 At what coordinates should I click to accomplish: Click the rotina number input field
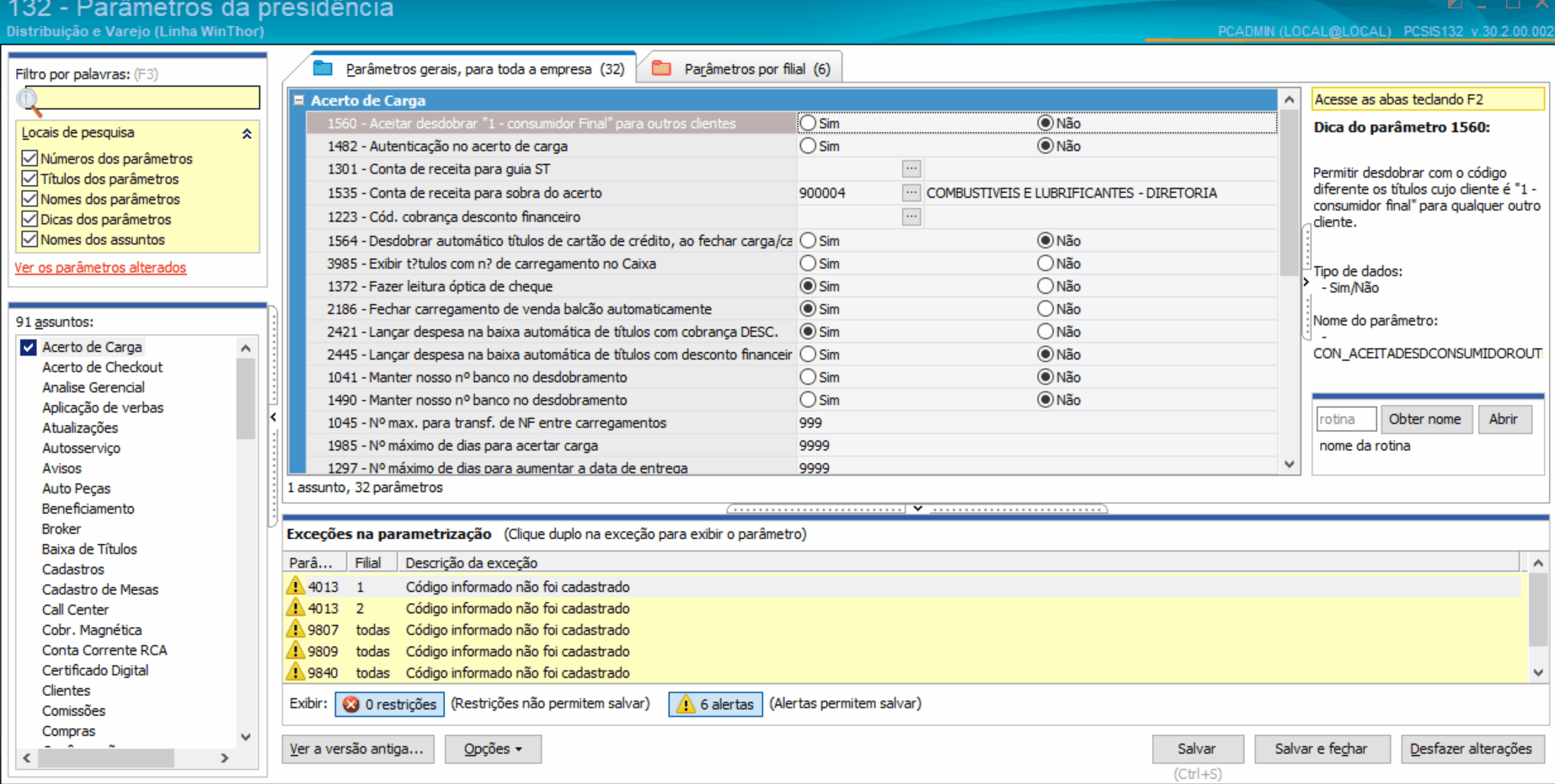(1346, 419)
